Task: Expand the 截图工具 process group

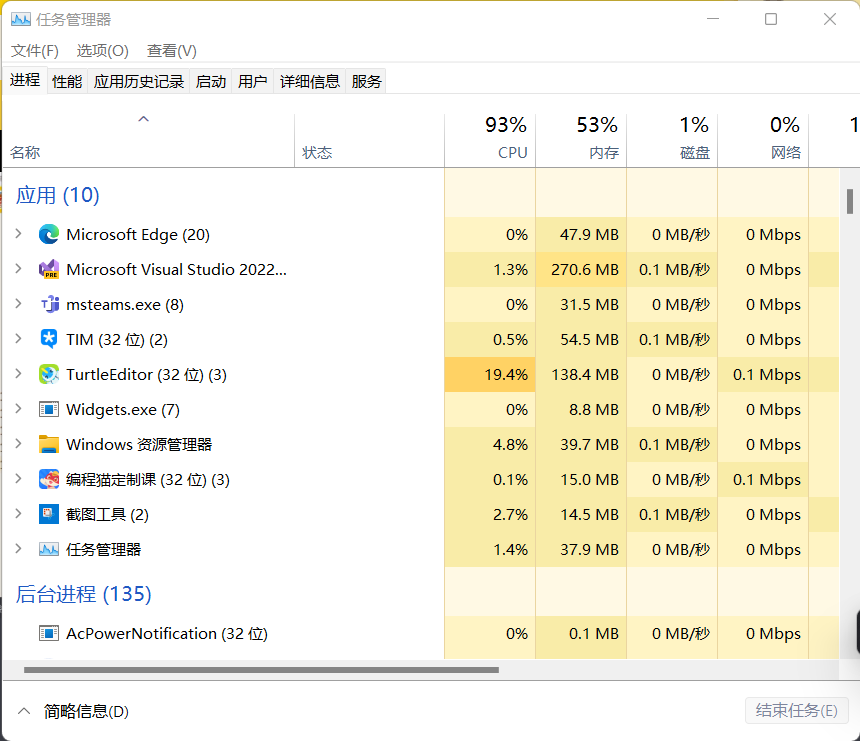Action: (x=19, y=514)
